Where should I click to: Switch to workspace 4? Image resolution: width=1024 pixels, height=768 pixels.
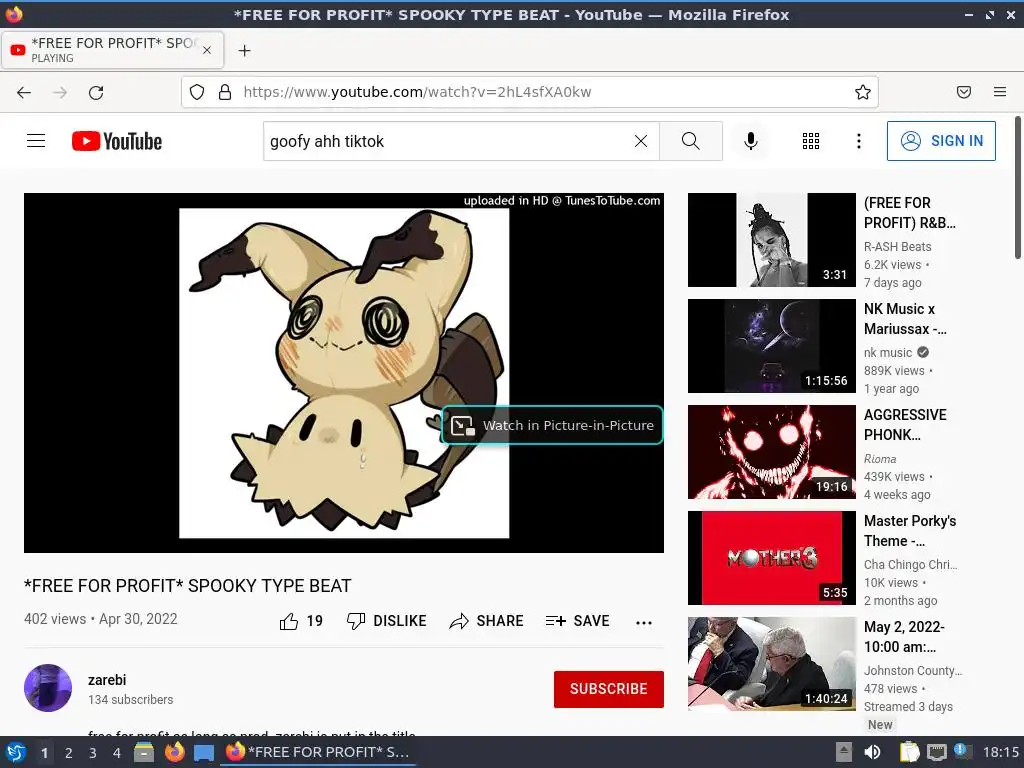pyautogui.click(x=117, y=753)
